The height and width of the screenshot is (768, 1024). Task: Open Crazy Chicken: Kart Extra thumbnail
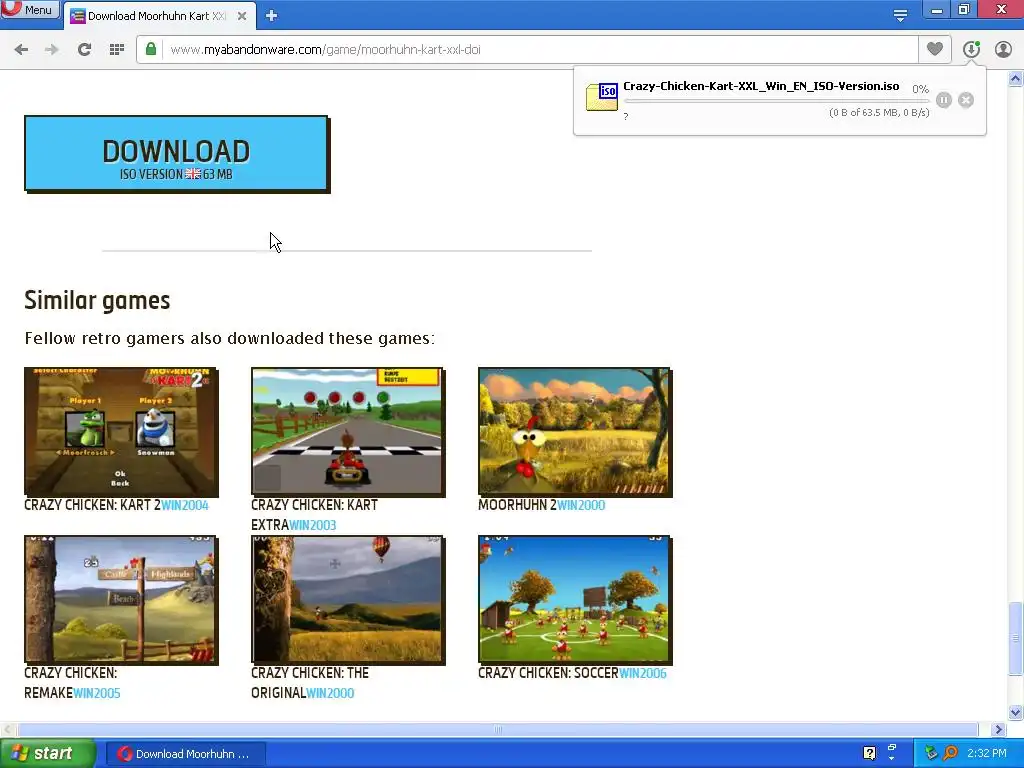click(x=348, y=432)
